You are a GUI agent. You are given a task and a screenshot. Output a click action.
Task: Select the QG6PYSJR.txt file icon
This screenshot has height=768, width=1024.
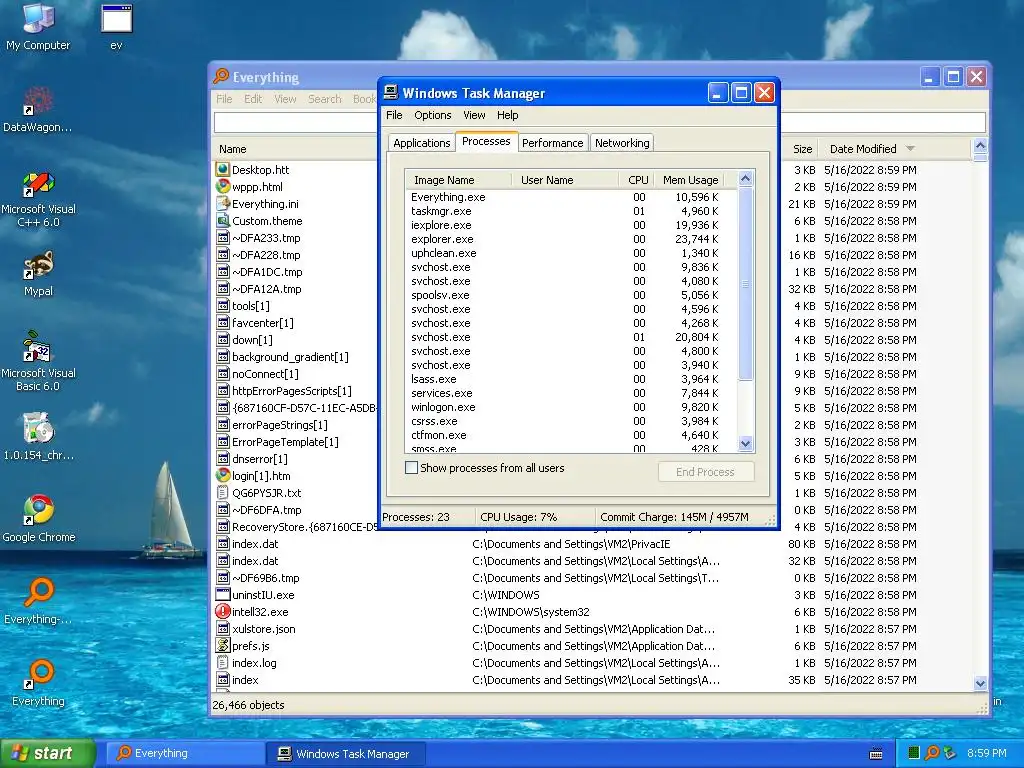tap(223, 493)
